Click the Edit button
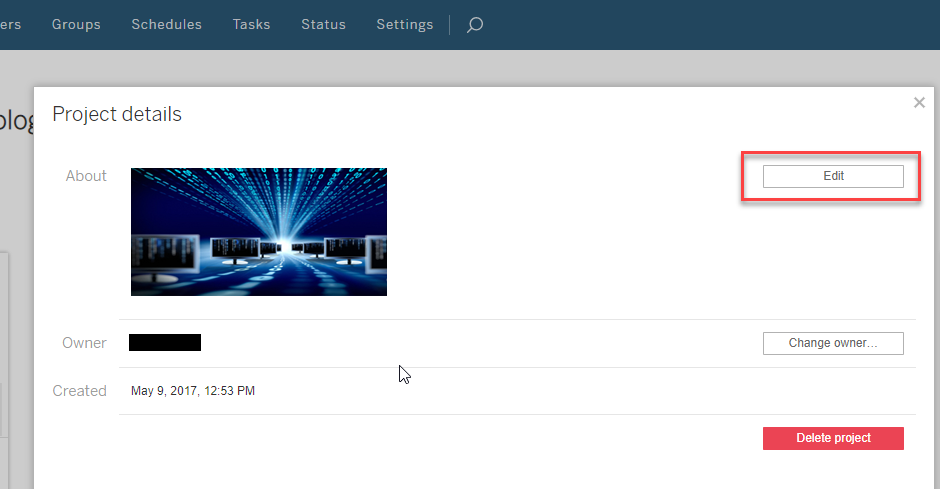The height and width of the screenshot is (489, 940). pos(833,176)
